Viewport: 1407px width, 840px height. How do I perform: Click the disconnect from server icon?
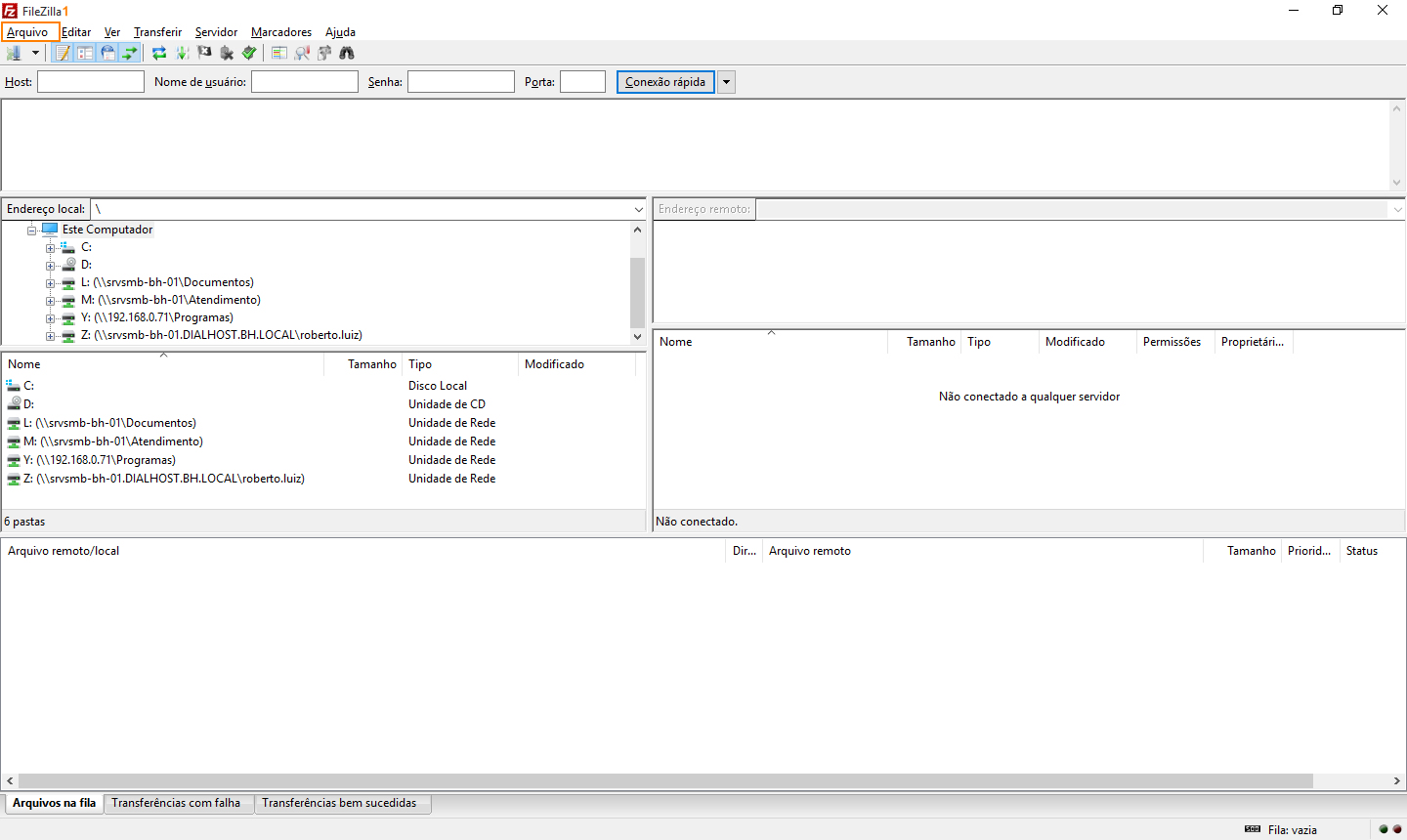227,53
